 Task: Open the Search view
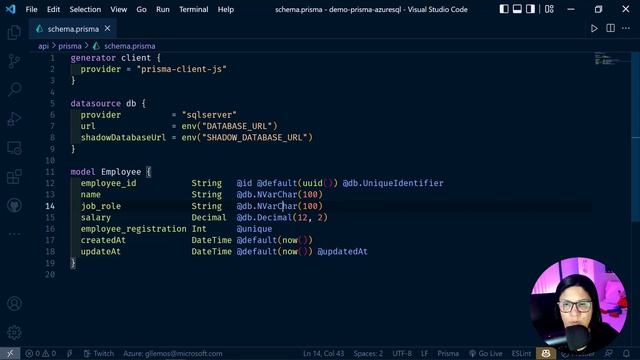pyautogui.click(x=14, y=89)
